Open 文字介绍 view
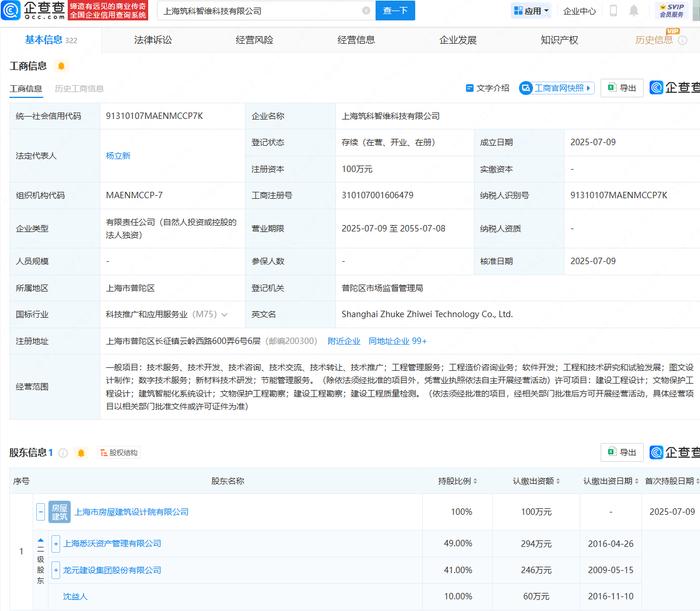This screenshot has width=700, height=611. click(487, 88)
